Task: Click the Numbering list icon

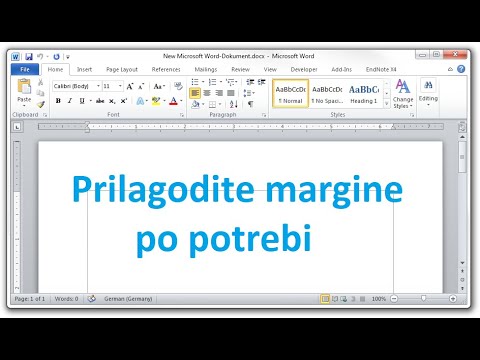Action: point(212,82)
